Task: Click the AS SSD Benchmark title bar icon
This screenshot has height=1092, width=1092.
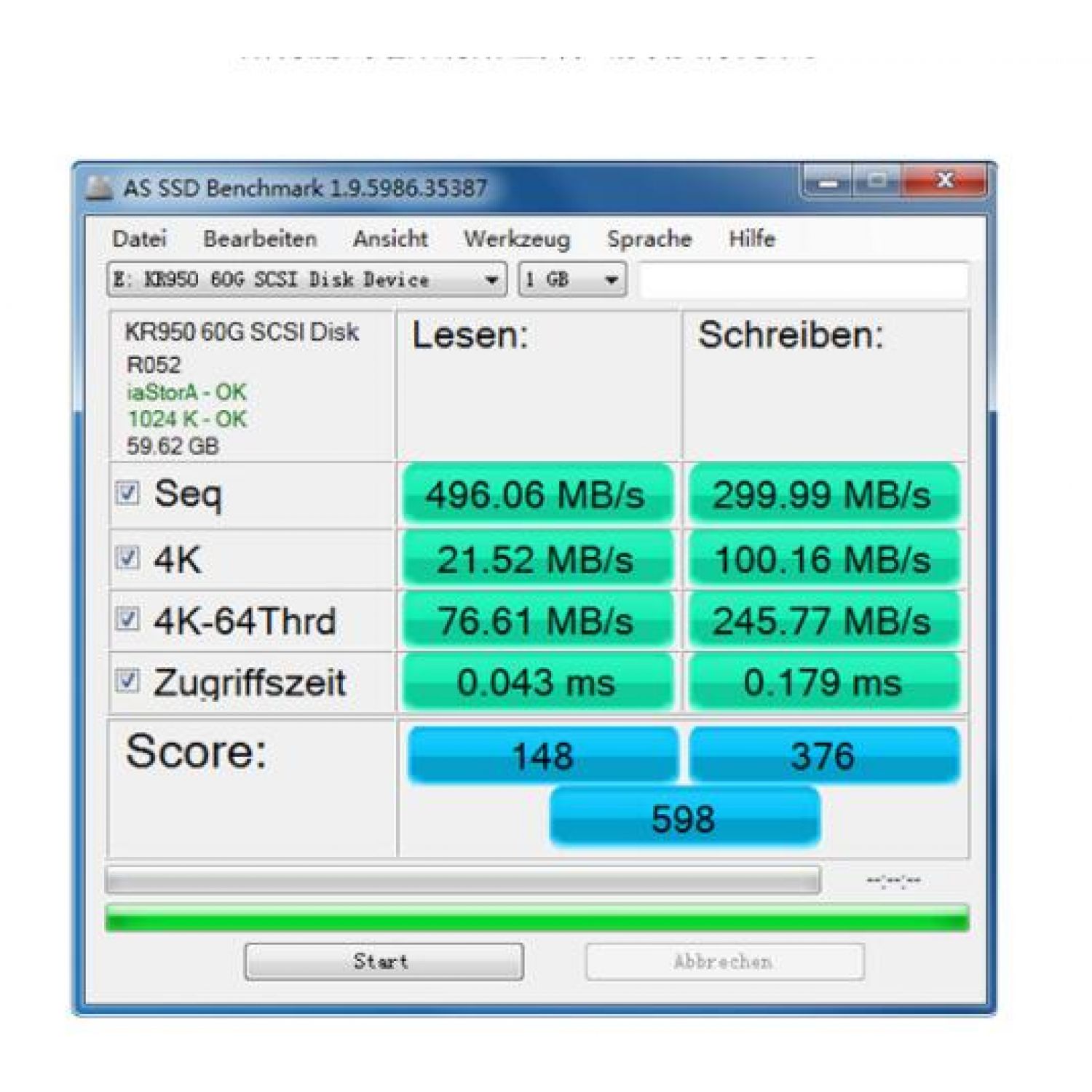Action: click(99, 188)
